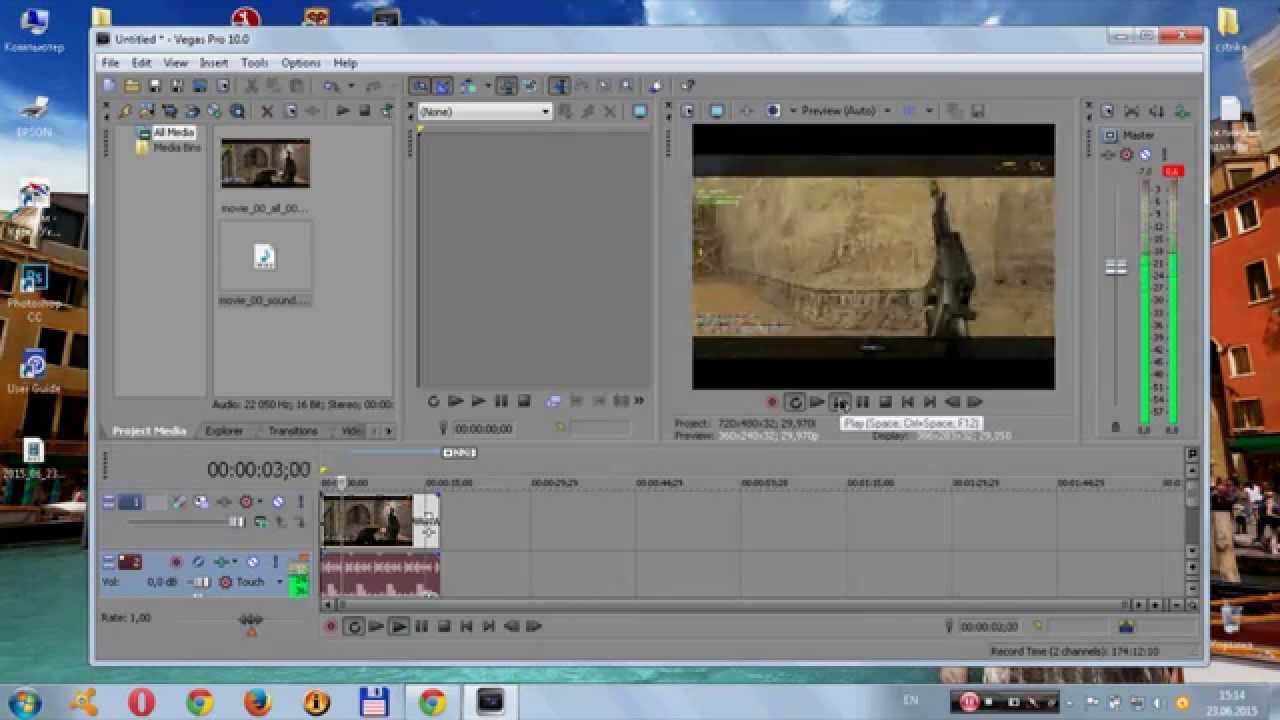
Task: Toggle Loop Playback in Video Preview transport
Action: pyautogui.click(x=795, y=402)
